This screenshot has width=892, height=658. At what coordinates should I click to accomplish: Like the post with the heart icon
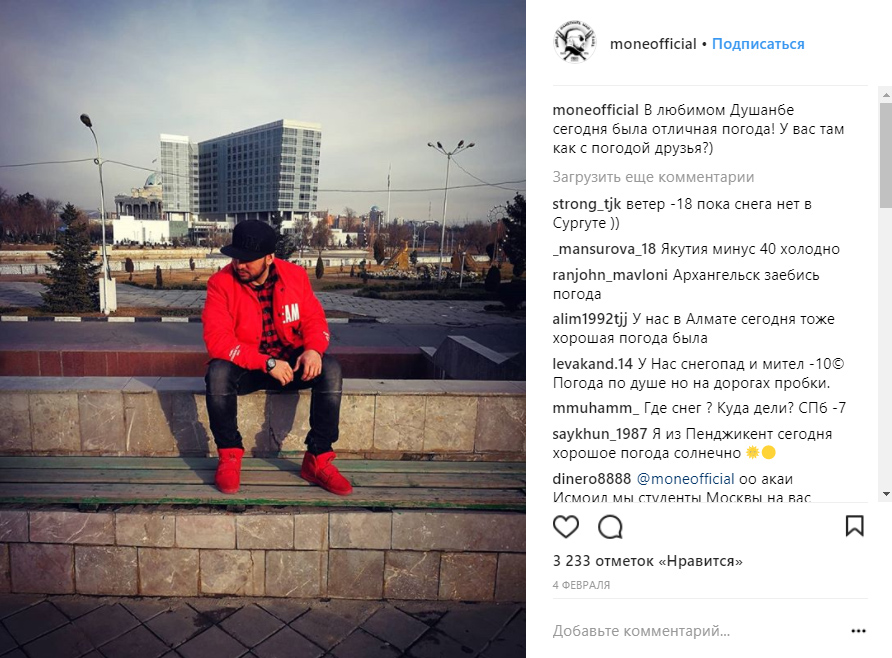click(565, 527)
